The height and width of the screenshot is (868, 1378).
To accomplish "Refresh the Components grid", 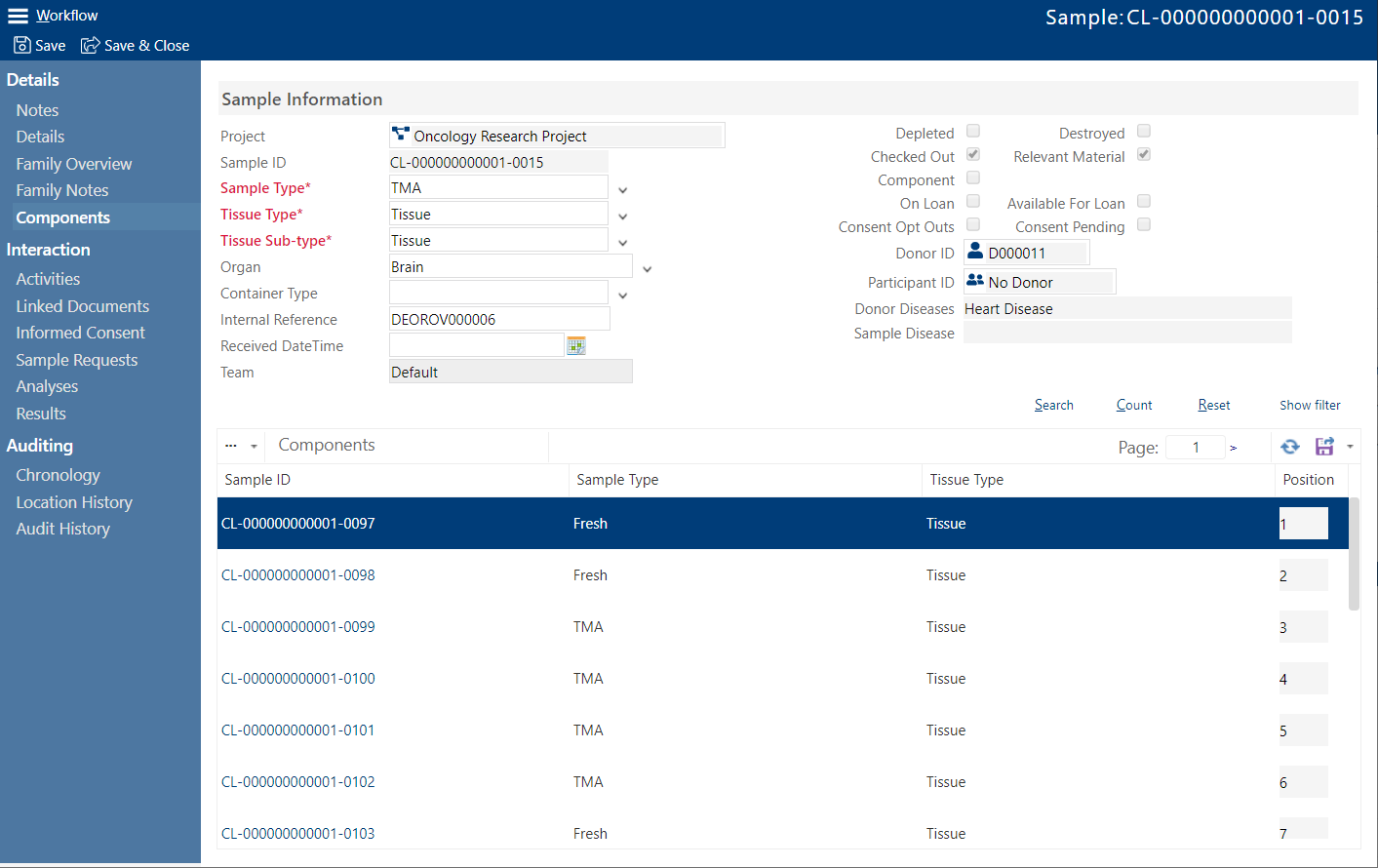I will (x=1289, y=446).
